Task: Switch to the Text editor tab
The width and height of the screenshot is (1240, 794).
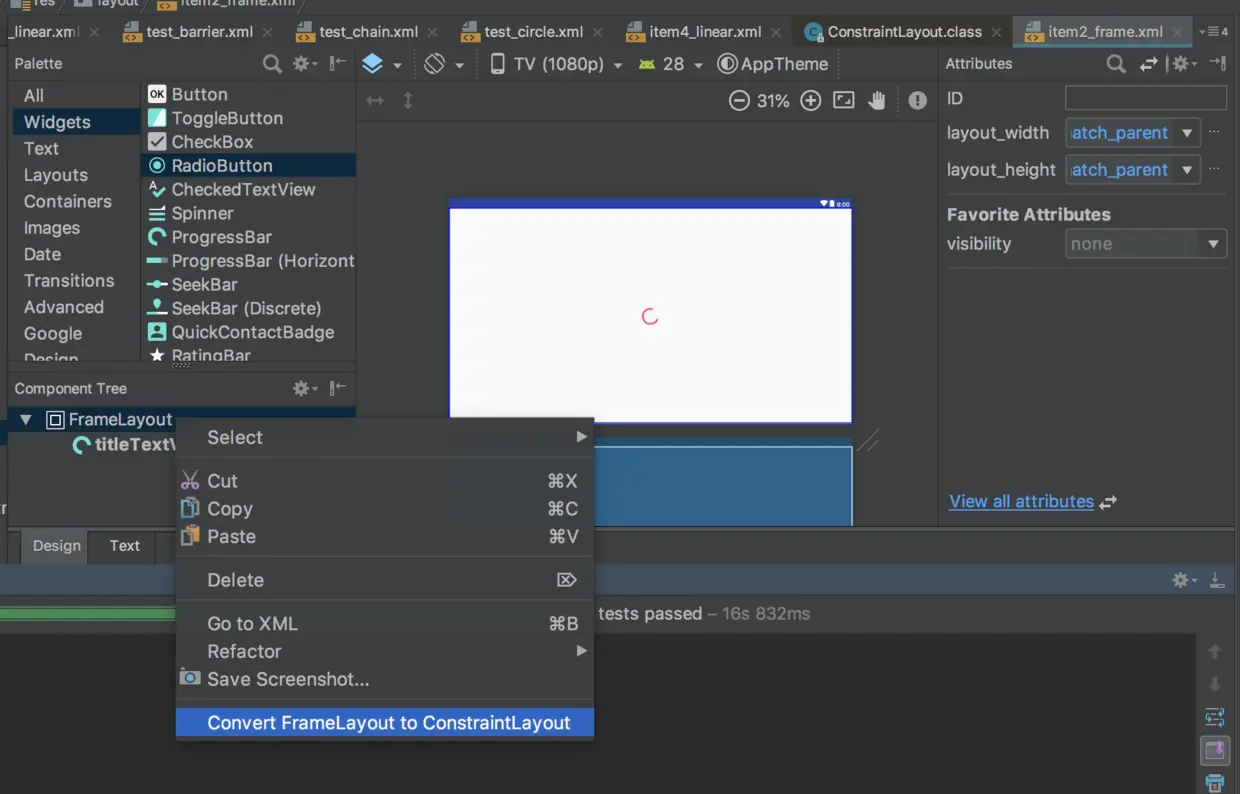Action: pyautogui.click(x=125, y=546)
